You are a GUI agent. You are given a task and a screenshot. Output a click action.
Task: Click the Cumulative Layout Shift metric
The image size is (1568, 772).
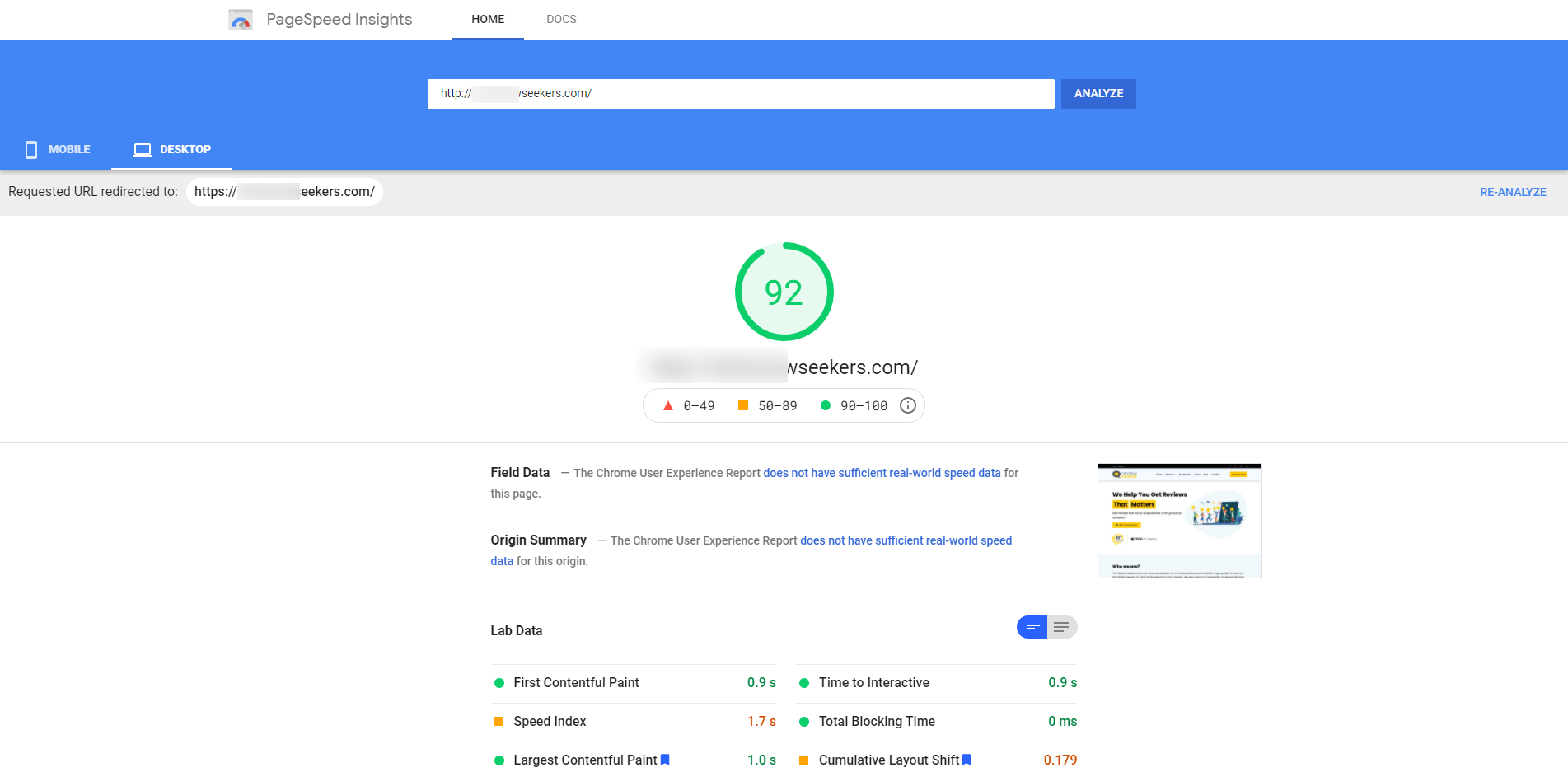pyautogui.click(x=937, y=760)
